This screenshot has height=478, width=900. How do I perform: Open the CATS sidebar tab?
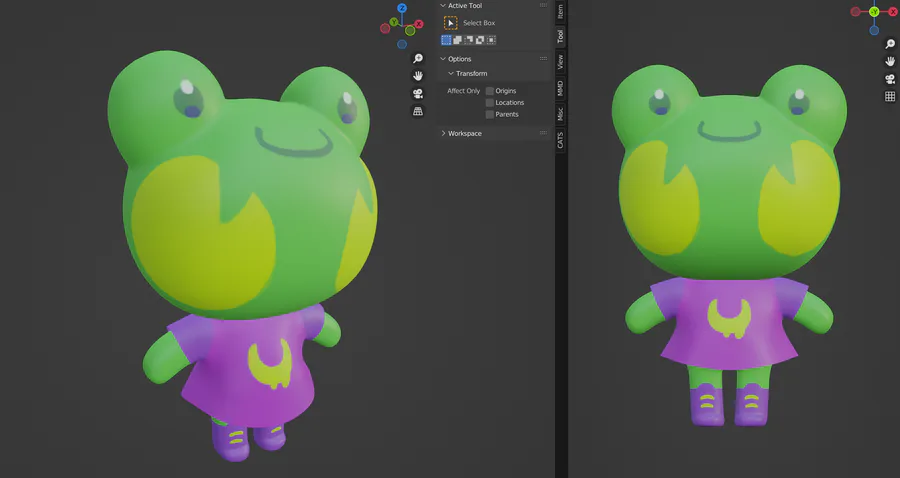click(x=560, y=141)
